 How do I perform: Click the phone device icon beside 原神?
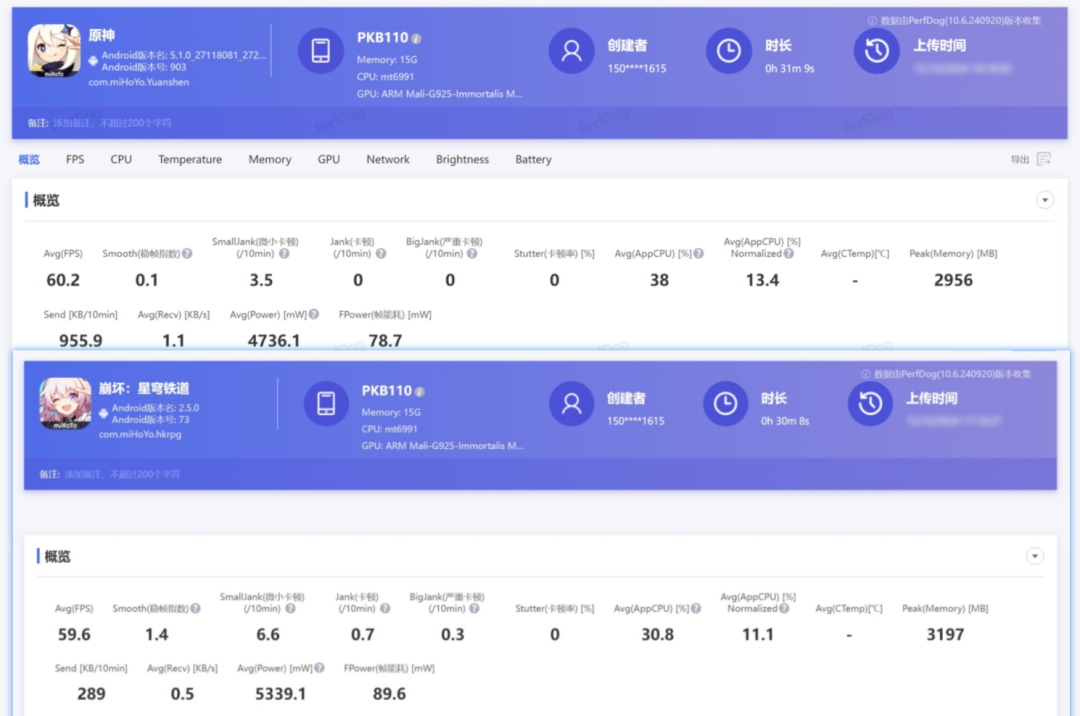[321, 51]
